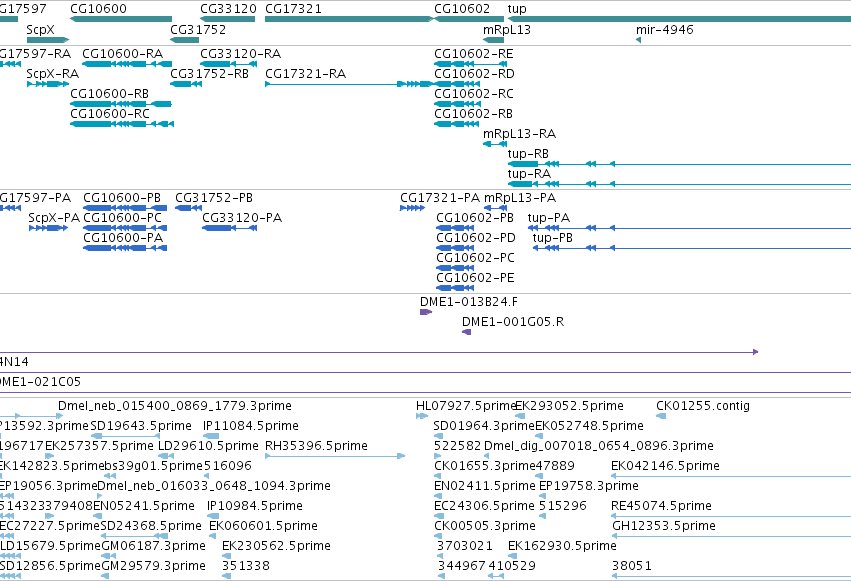Screen dimensions: 851x581
Task: Select transcript CG10602-RD
Action: [474, 74]
